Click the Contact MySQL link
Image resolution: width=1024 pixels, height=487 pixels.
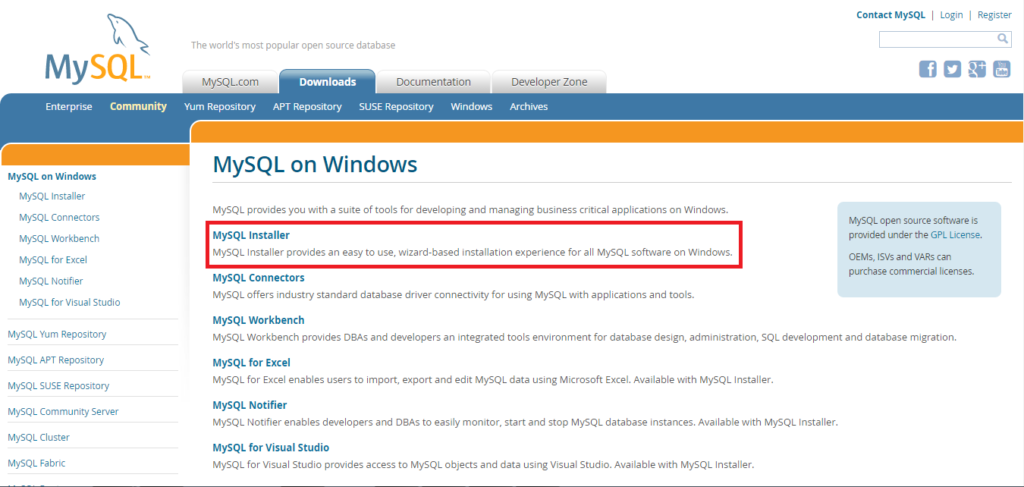click(x=891, y=15)
